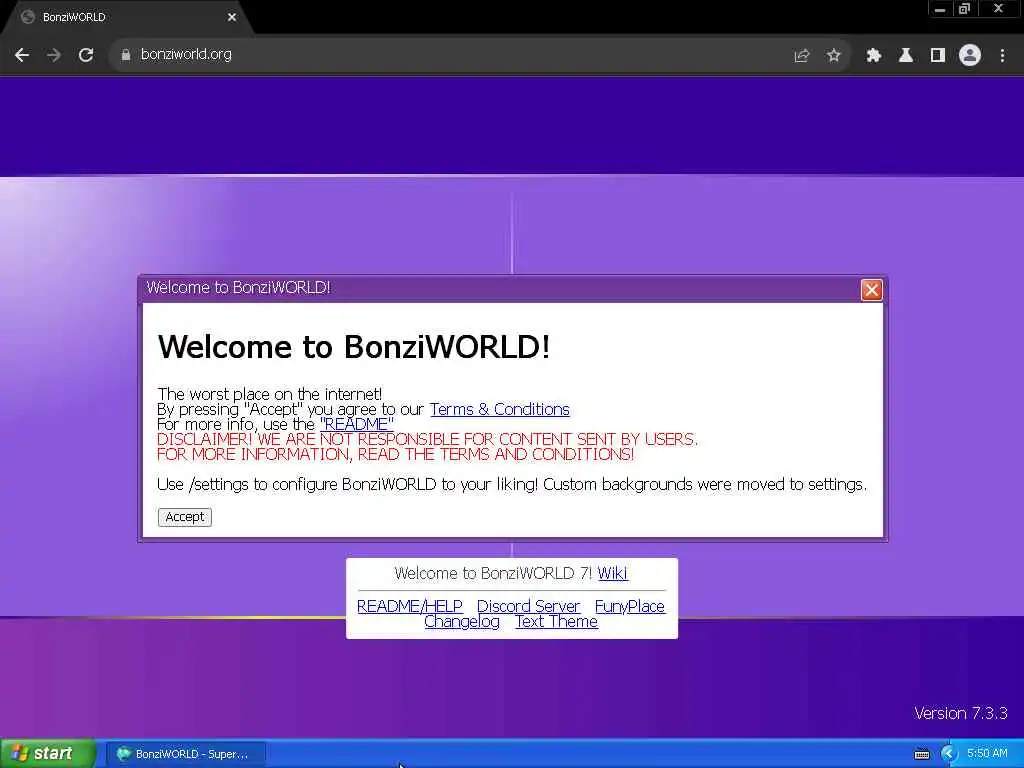Open the "README" link in the dialog

click(x=357, y=424)
